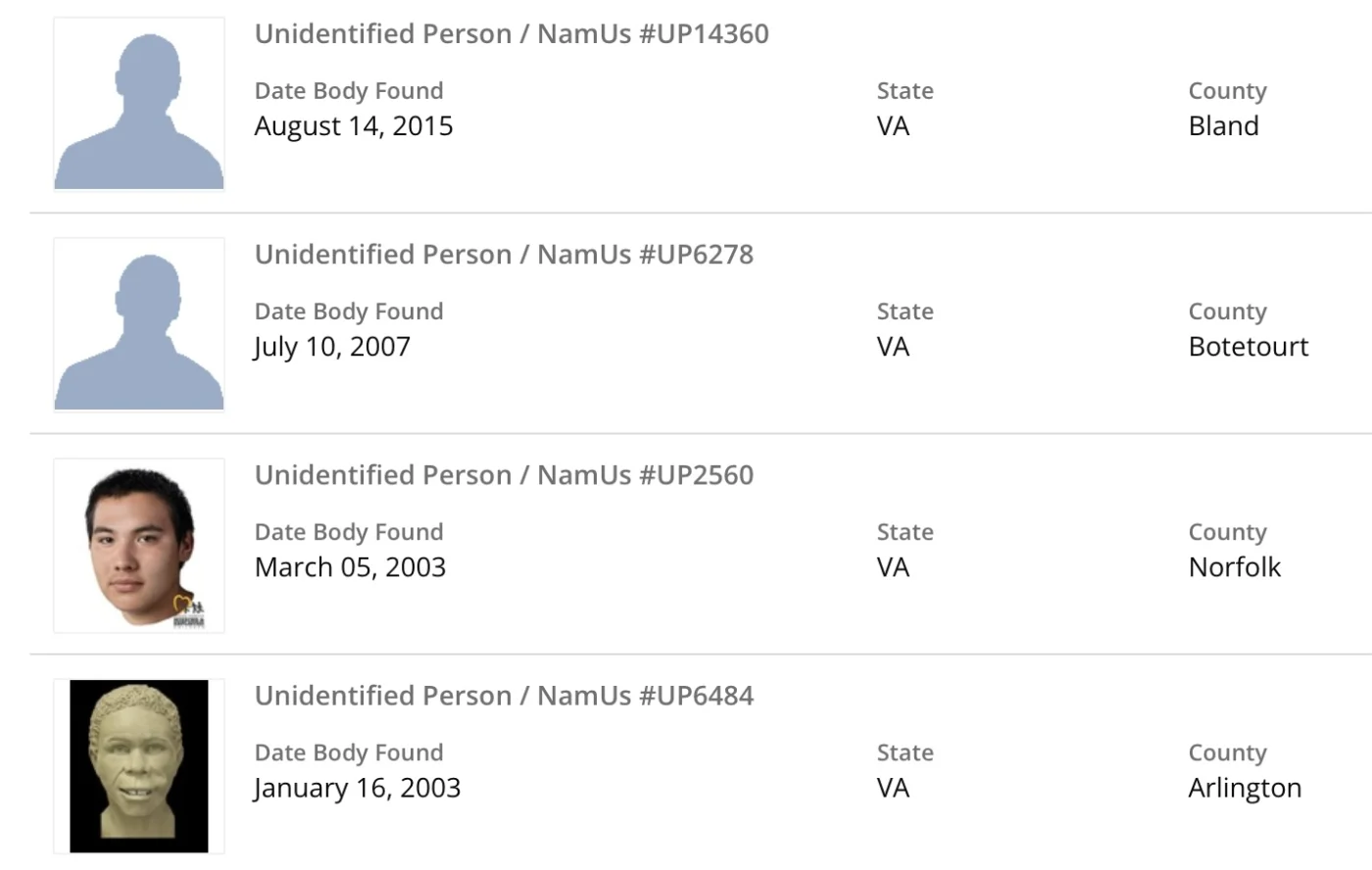The height and width of the screenshot is (870, 1372).
Task: Select the VA state value in the Arlington record
Action: click(x=893, y=787)
